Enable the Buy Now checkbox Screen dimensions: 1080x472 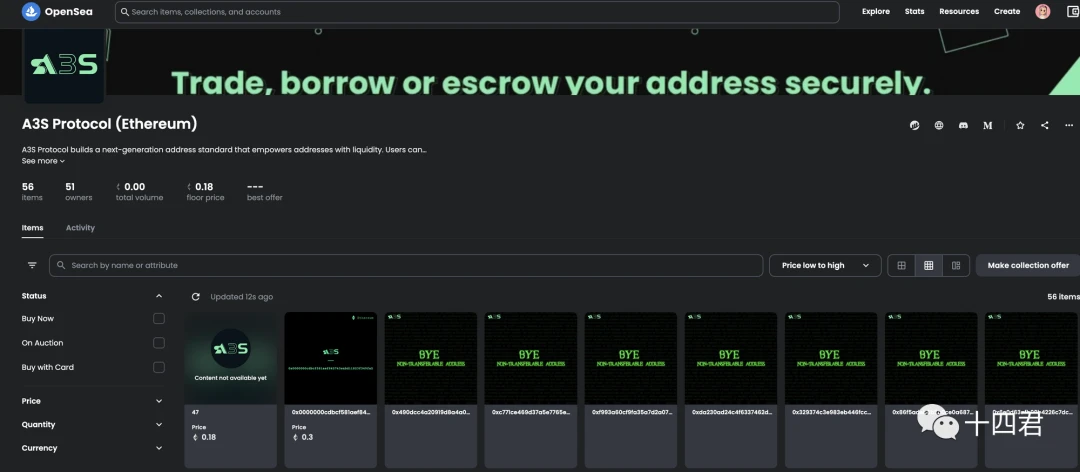(159, 318)
